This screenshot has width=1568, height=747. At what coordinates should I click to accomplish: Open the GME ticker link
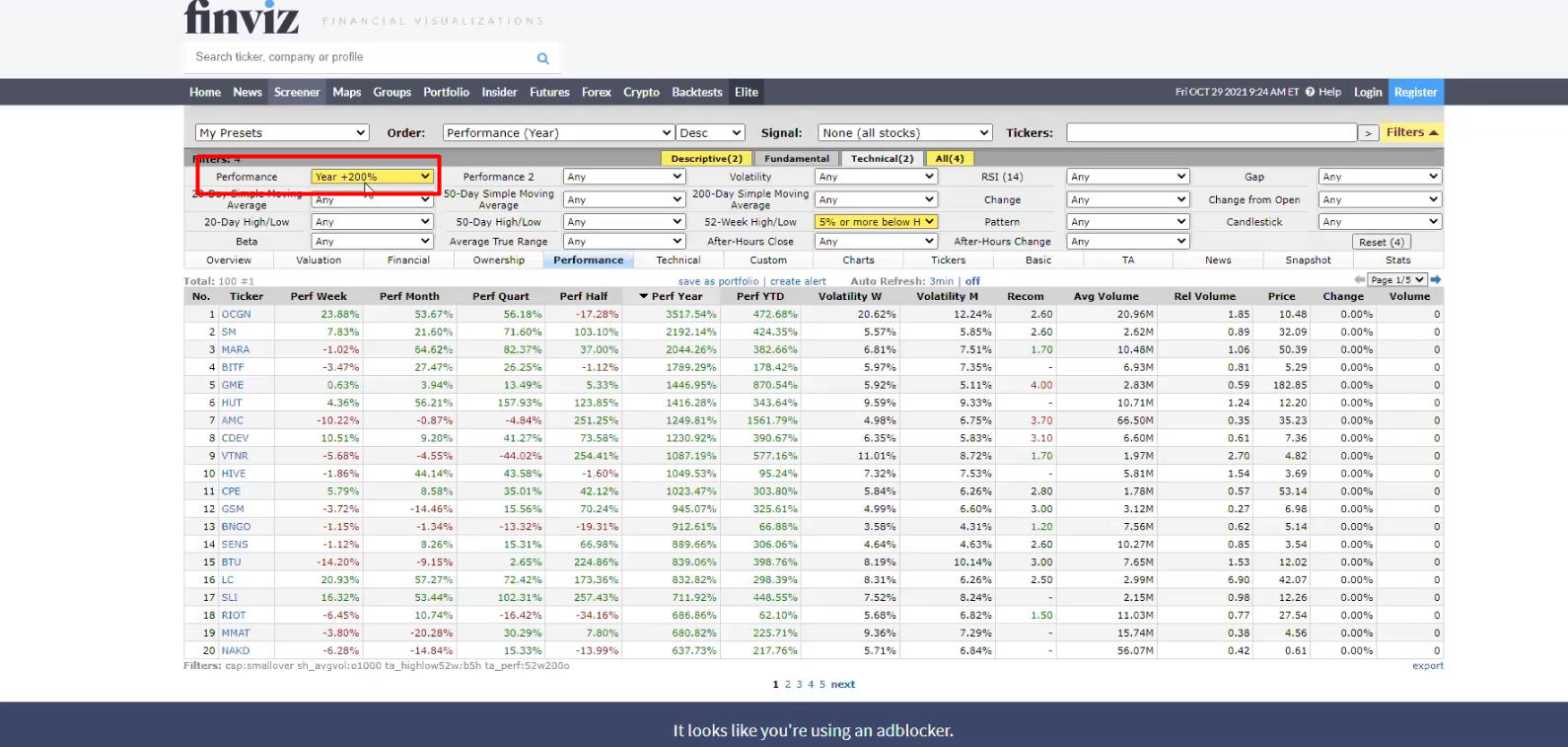pyautogui.click(x=232, y=385)
